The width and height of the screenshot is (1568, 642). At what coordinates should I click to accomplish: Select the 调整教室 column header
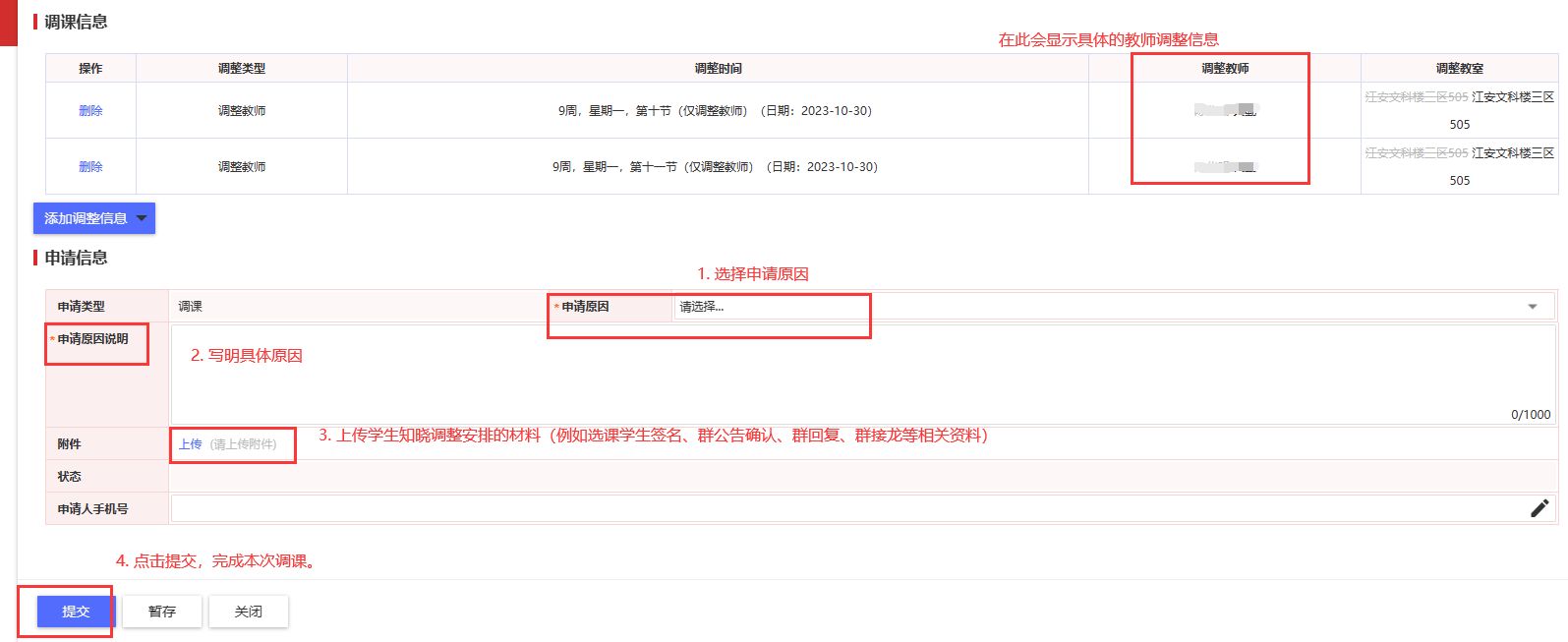(x=1459, y=69)
